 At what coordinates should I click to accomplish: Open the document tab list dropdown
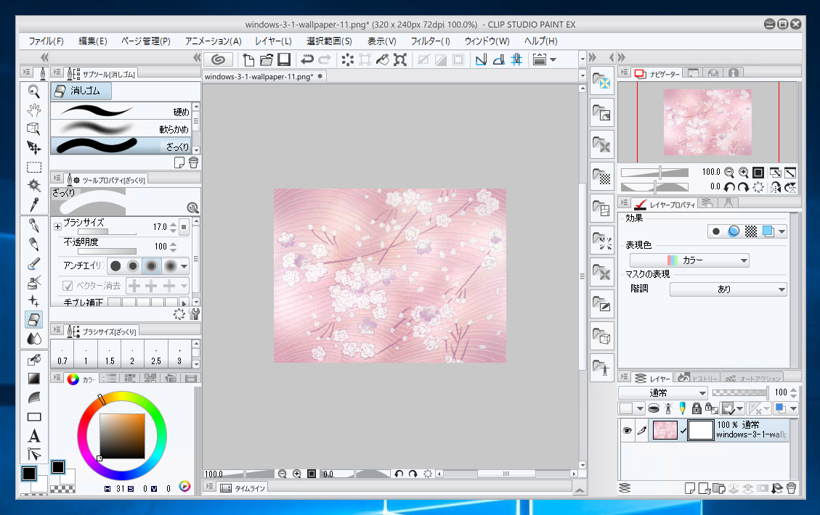583,76
